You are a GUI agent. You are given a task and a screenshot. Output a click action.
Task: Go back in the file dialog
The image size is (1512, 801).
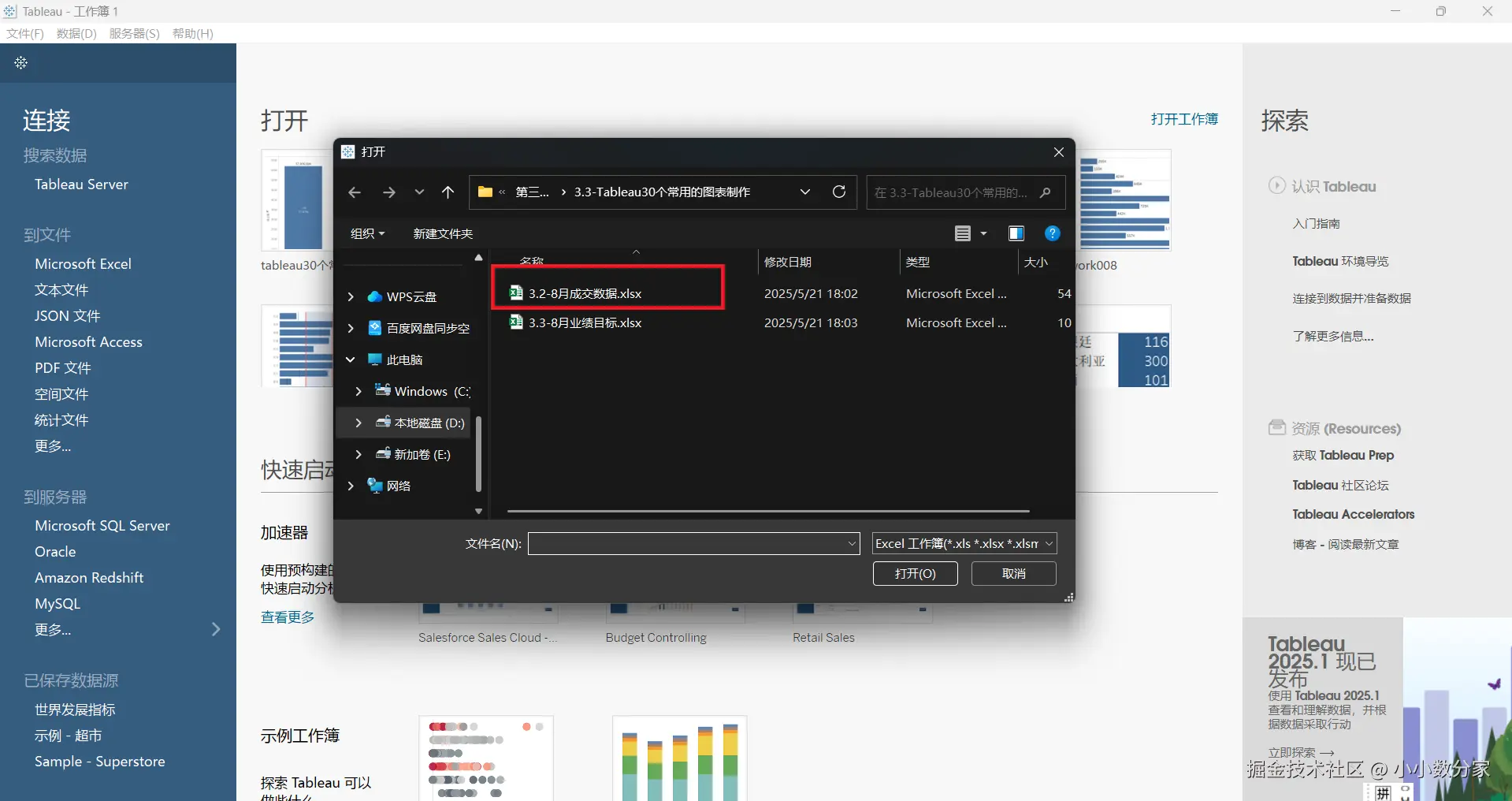[x=355, y=192]
